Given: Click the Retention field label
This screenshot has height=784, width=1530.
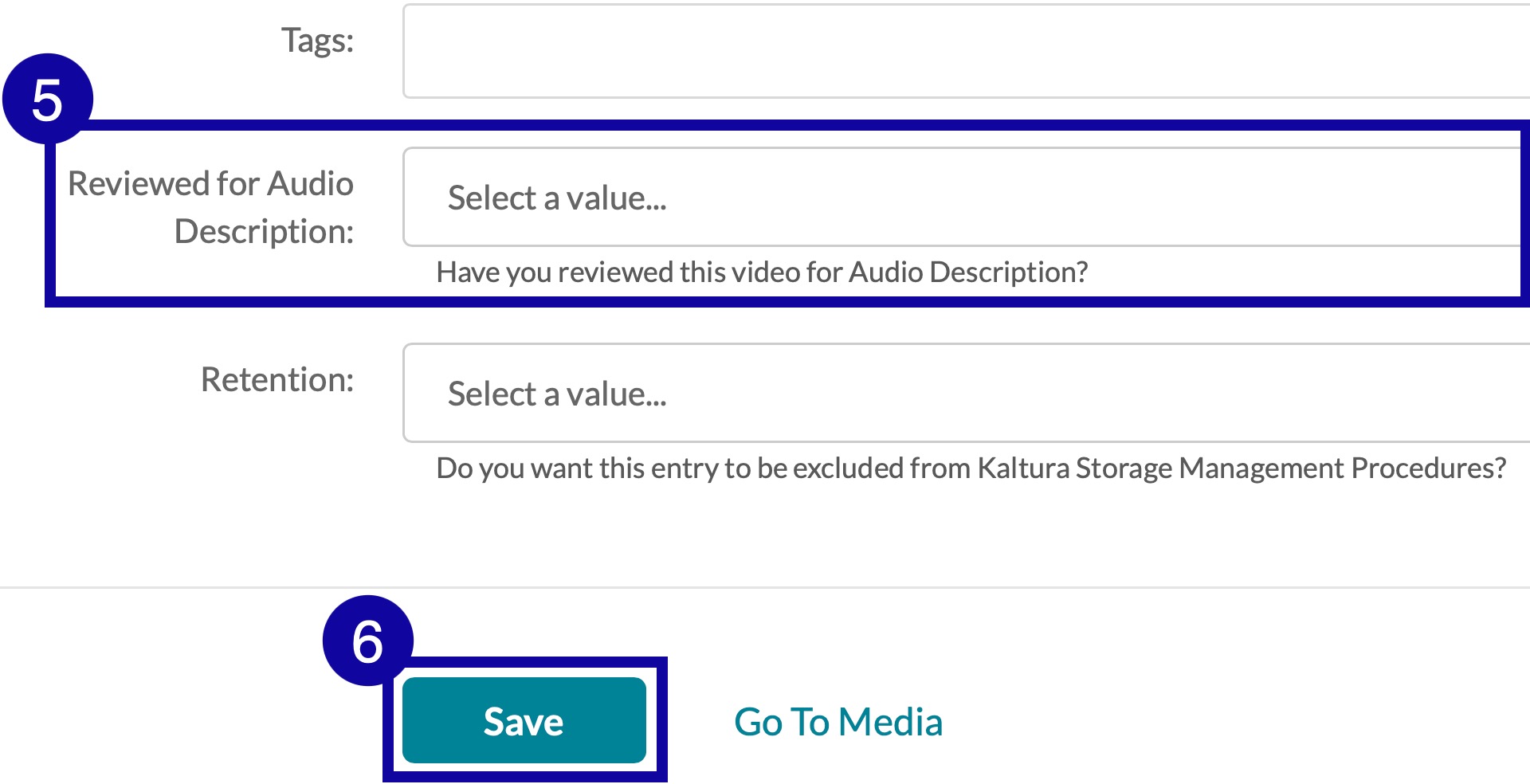Looking at the screenshot, I should [x=277, y=378].
